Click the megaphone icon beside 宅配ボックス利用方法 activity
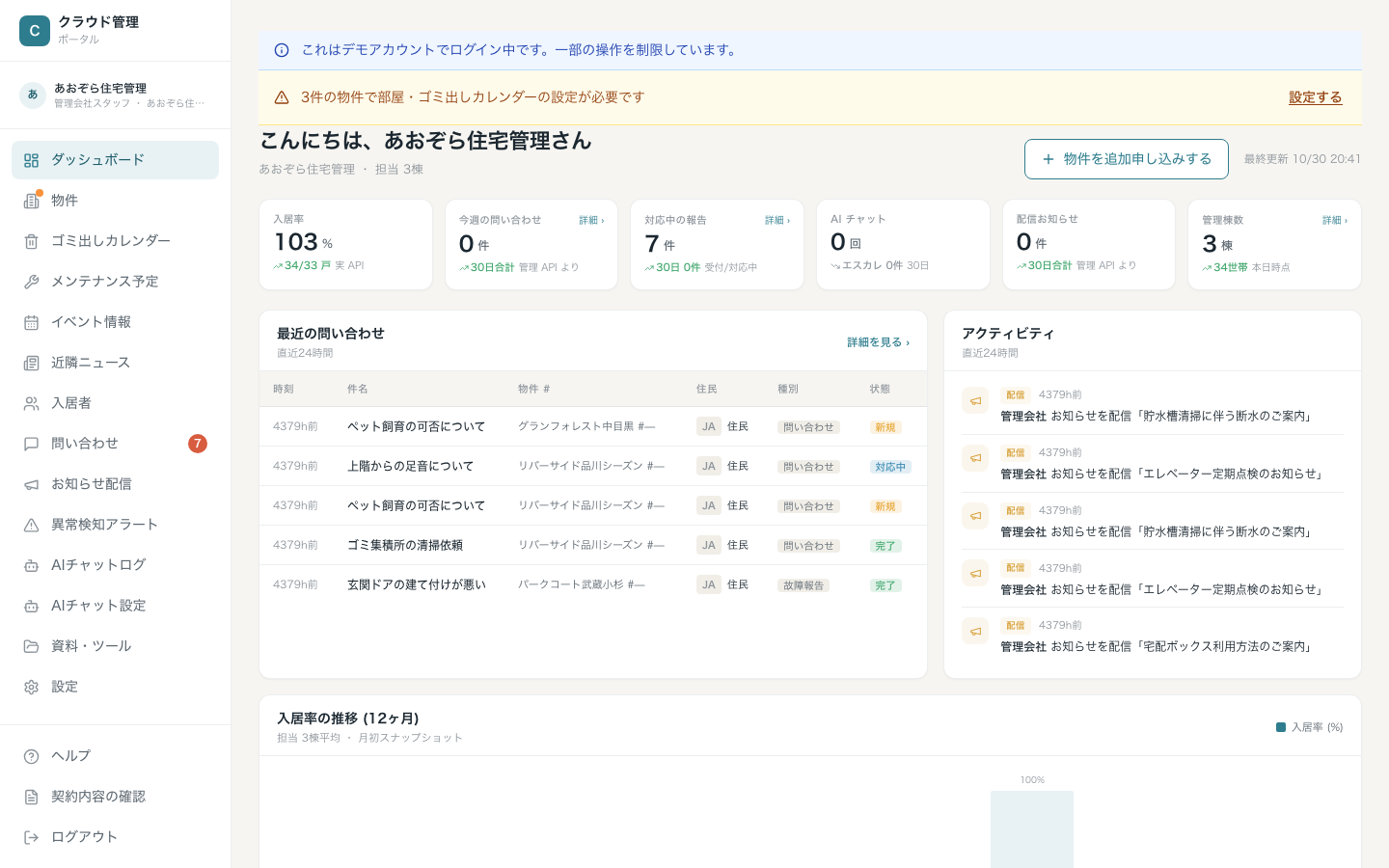Viewport: 1389px width, 868px height. [x=975, y=631]
